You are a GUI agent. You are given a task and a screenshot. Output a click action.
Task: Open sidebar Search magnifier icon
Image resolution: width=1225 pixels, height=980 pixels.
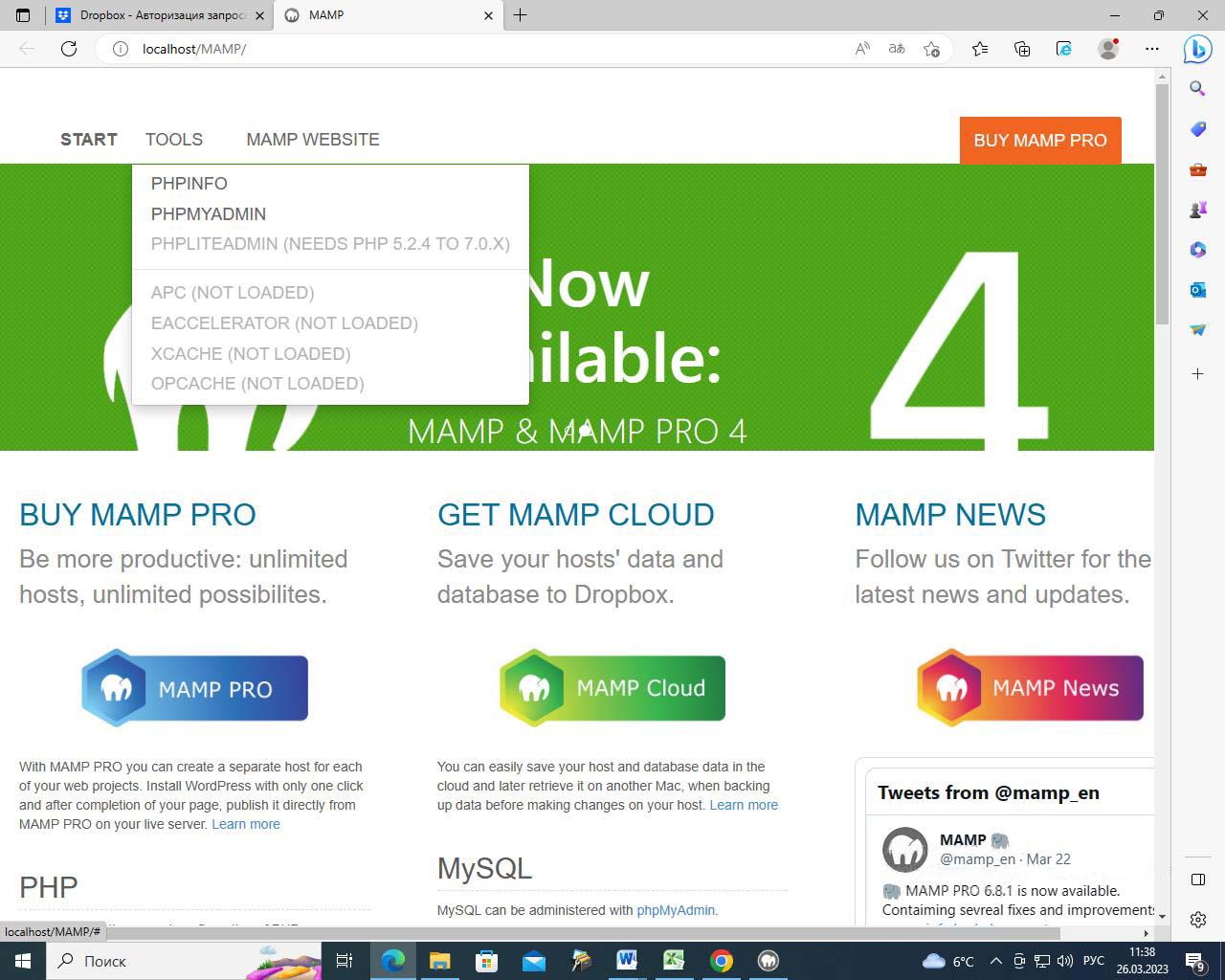(x=1197, y=89)
